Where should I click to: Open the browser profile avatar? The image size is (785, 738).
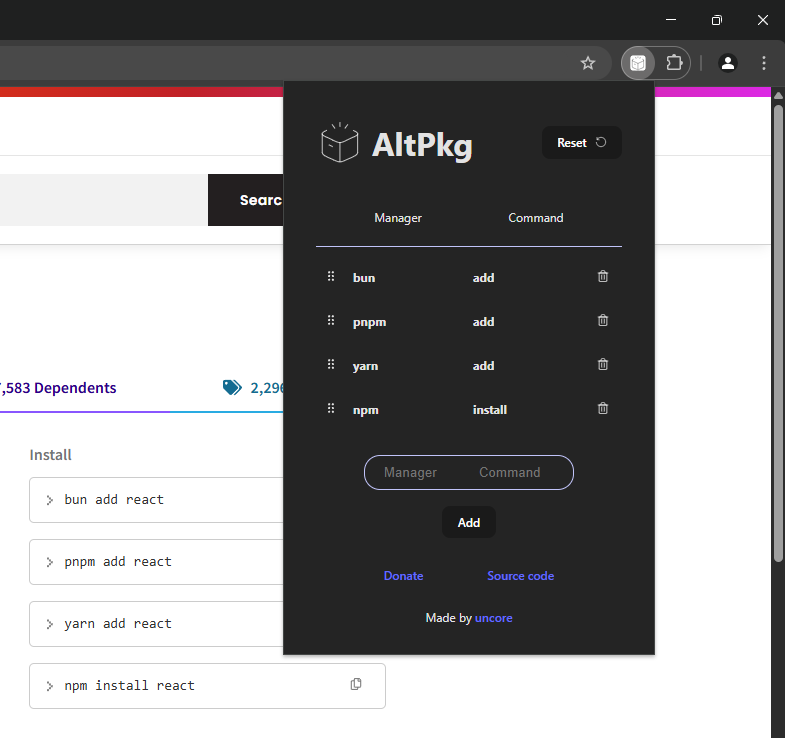pos(727,63)
